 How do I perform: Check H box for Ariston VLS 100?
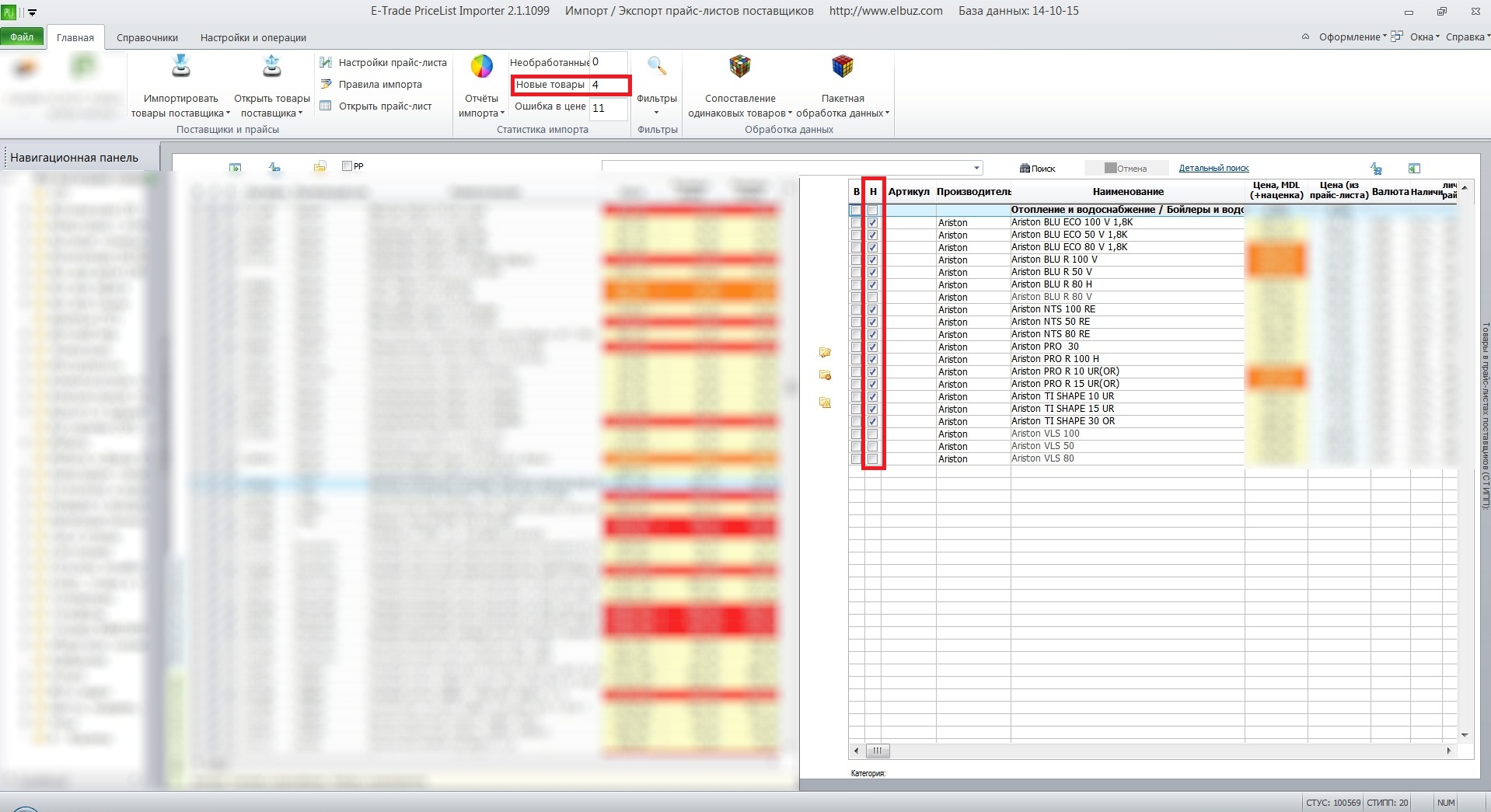pos(872,434)
